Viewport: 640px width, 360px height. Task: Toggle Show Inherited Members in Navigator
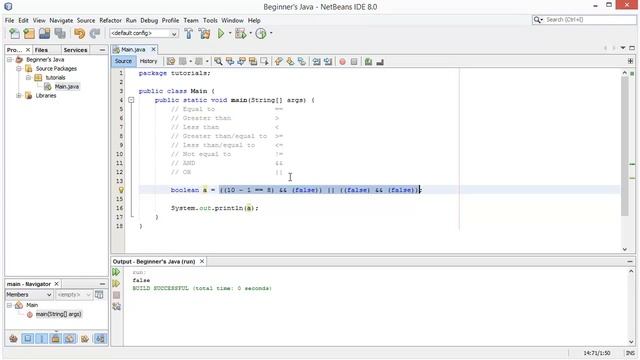click(13, 338)
